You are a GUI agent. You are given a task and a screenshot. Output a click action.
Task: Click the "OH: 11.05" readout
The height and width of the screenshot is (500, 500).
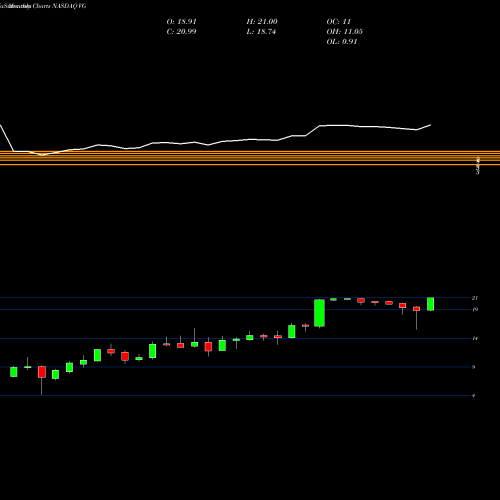tap(345, 32)
